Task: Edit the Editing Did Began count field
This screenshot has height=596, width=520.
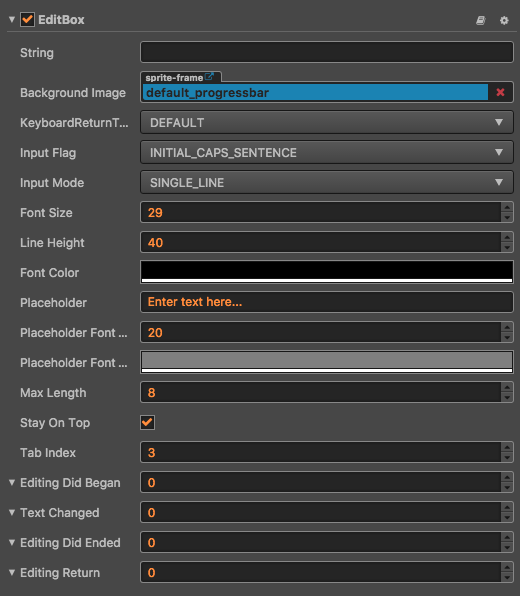Action: [320, 482]
